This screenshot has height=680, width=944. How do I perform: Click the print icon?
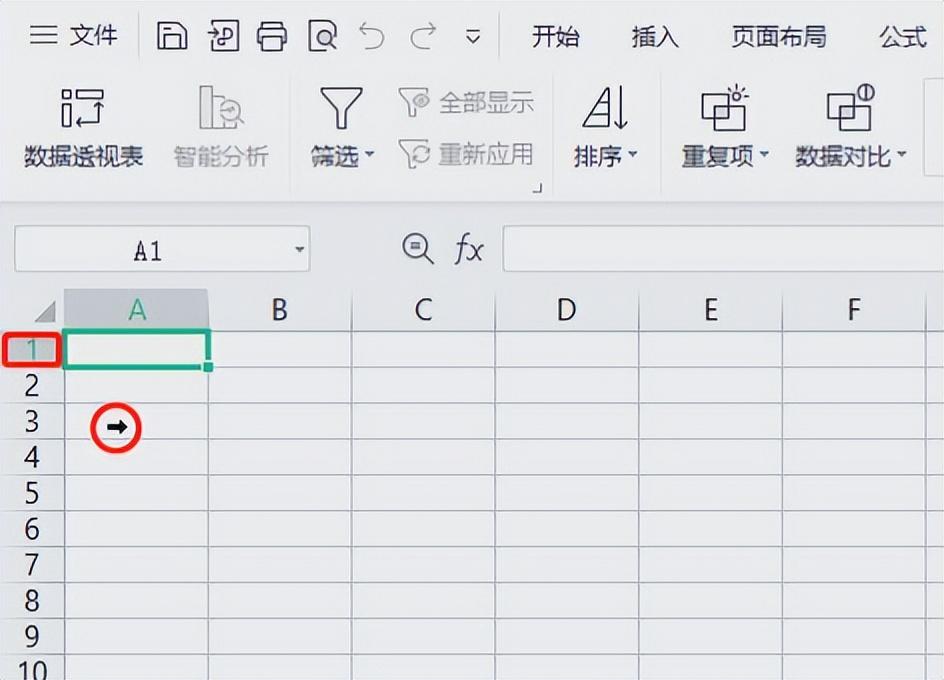tap(272, 36)
